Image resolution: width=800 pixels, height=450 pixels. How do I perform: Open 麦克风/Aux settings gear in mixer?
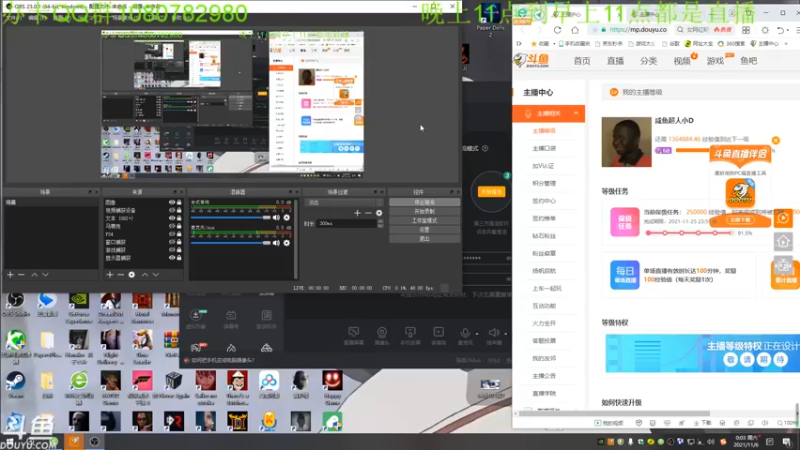point(287,243)
